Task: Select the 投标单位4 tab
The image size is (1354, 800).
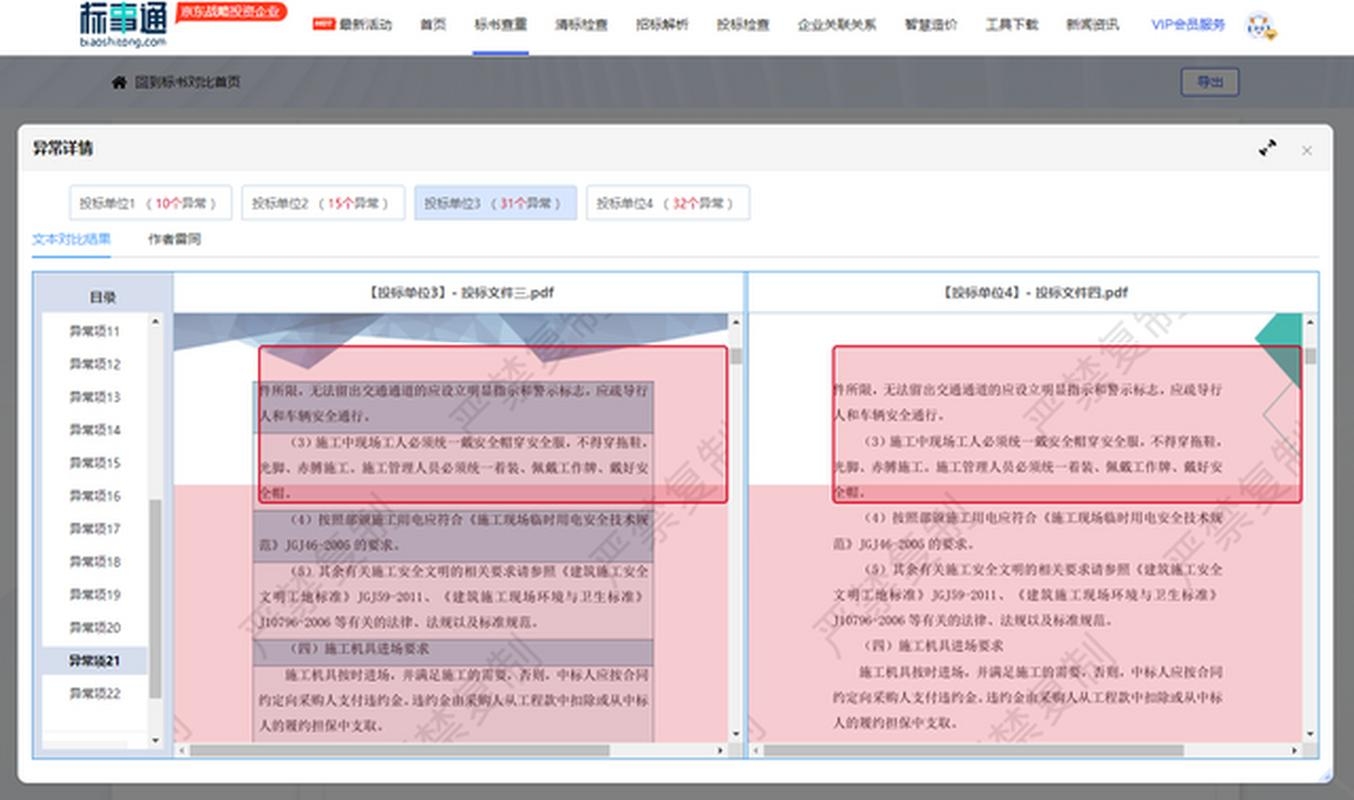Action: click(666, 203)
